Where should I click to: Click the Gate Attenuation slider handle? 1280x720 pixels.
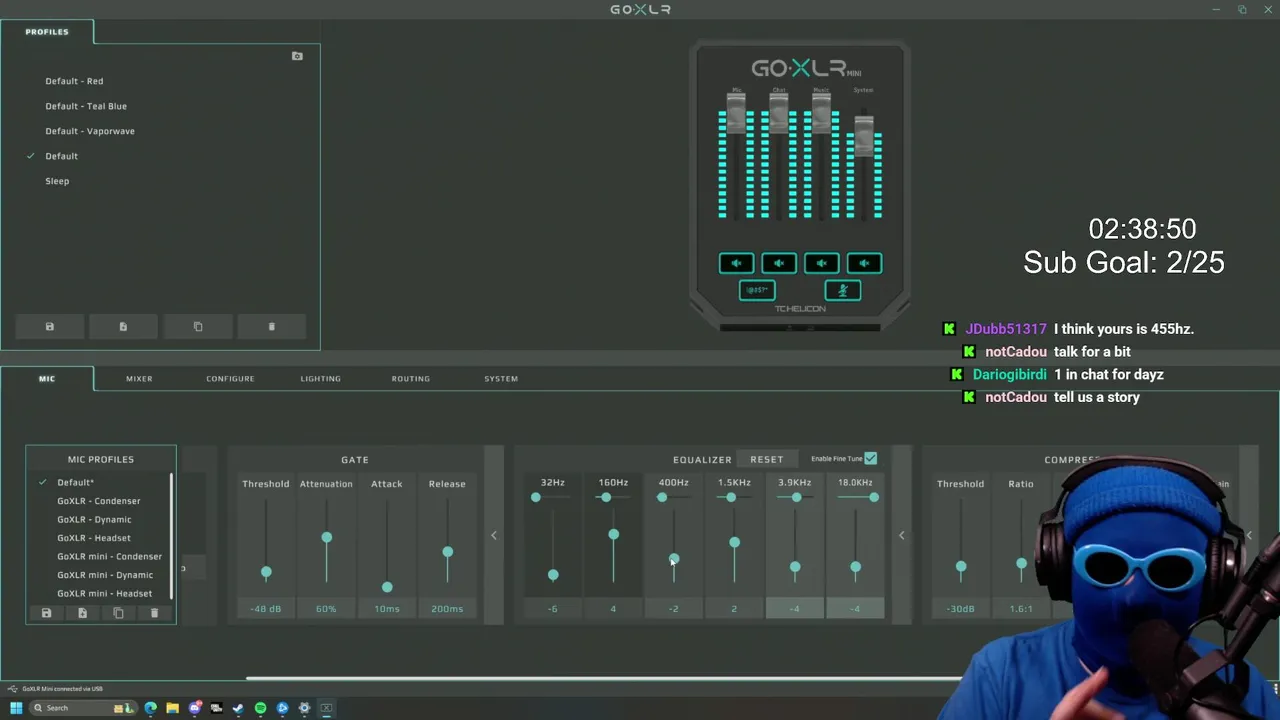pos(326,538)
